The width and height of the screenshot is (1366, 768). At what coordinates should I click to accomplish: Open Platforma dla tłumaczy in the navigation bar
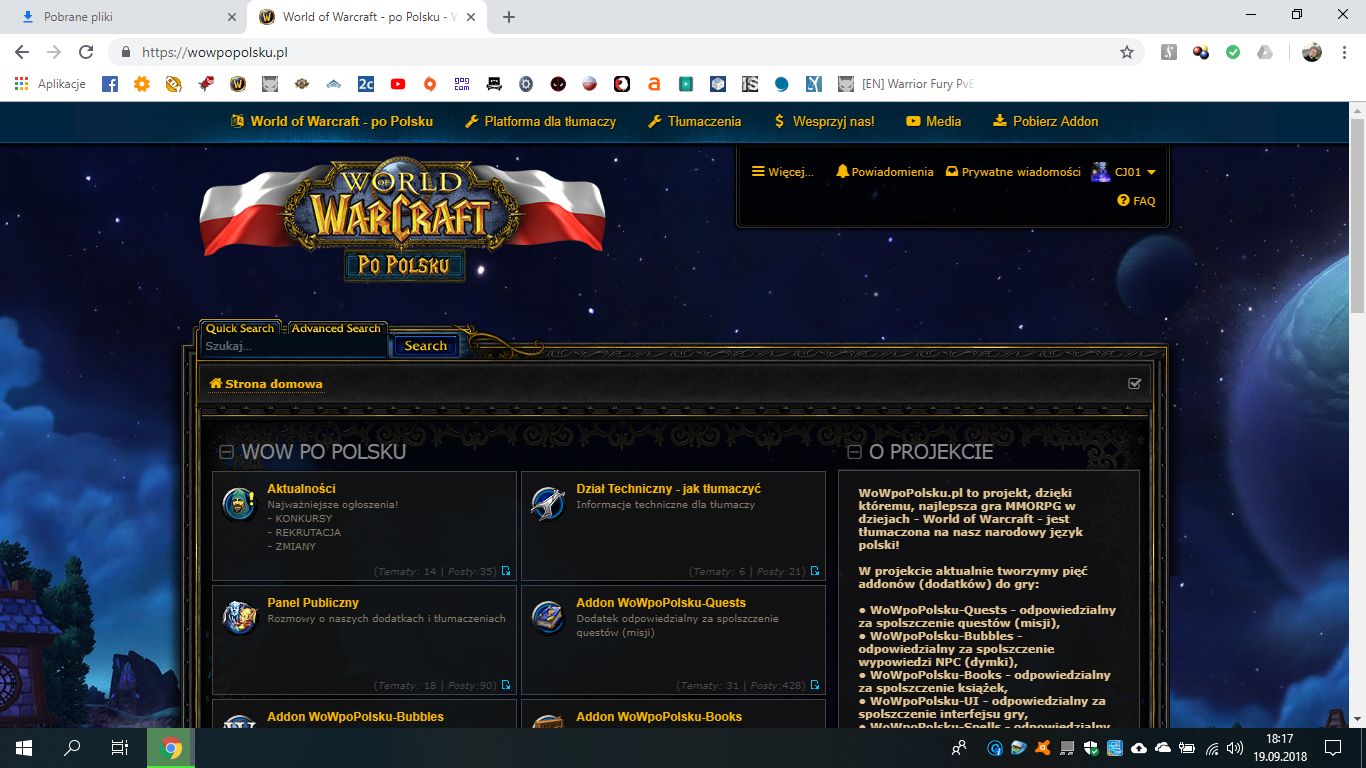540,121
